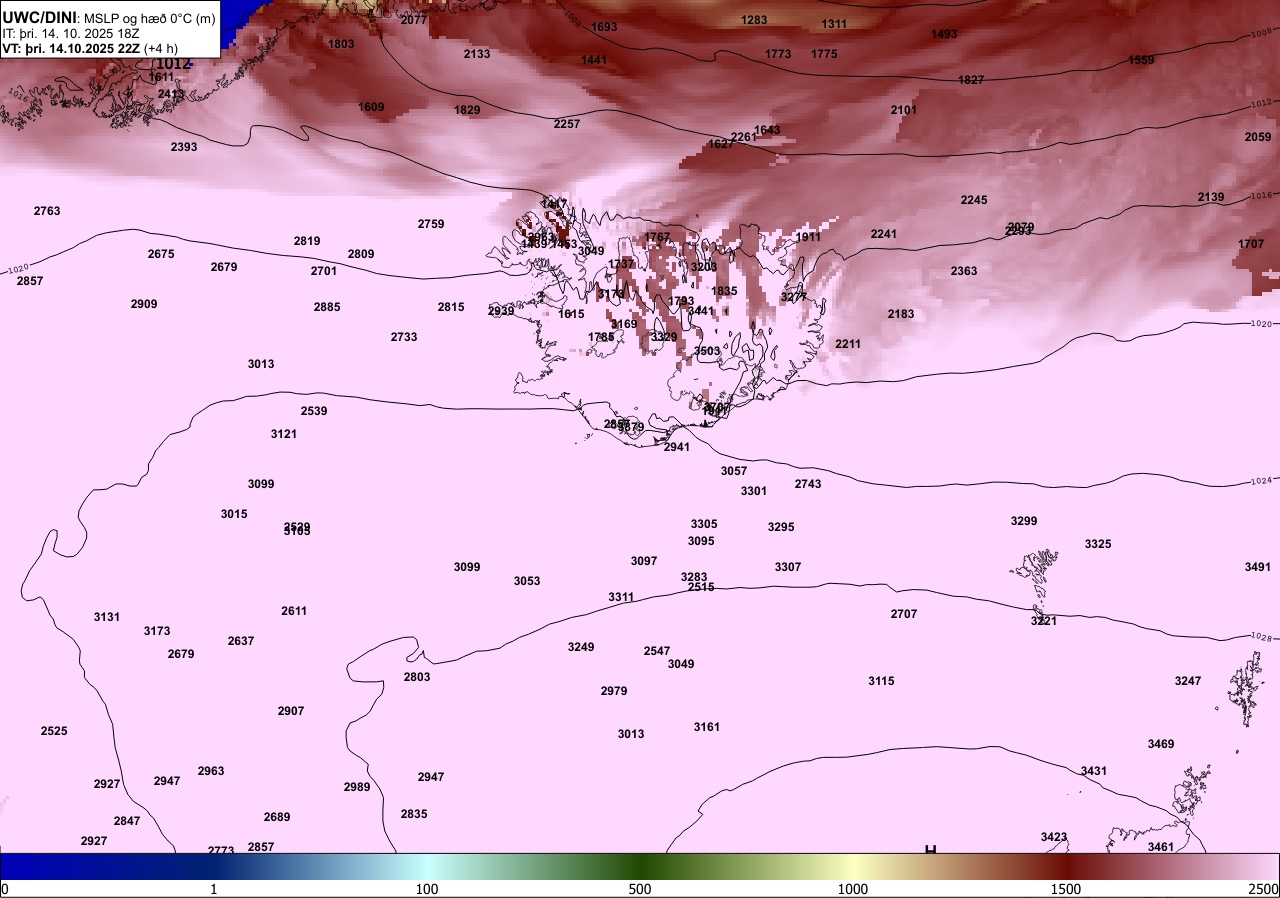Screen dimensions: 1280x898
Task: Select the 1283 height value
Action: (x=754, y=20)
